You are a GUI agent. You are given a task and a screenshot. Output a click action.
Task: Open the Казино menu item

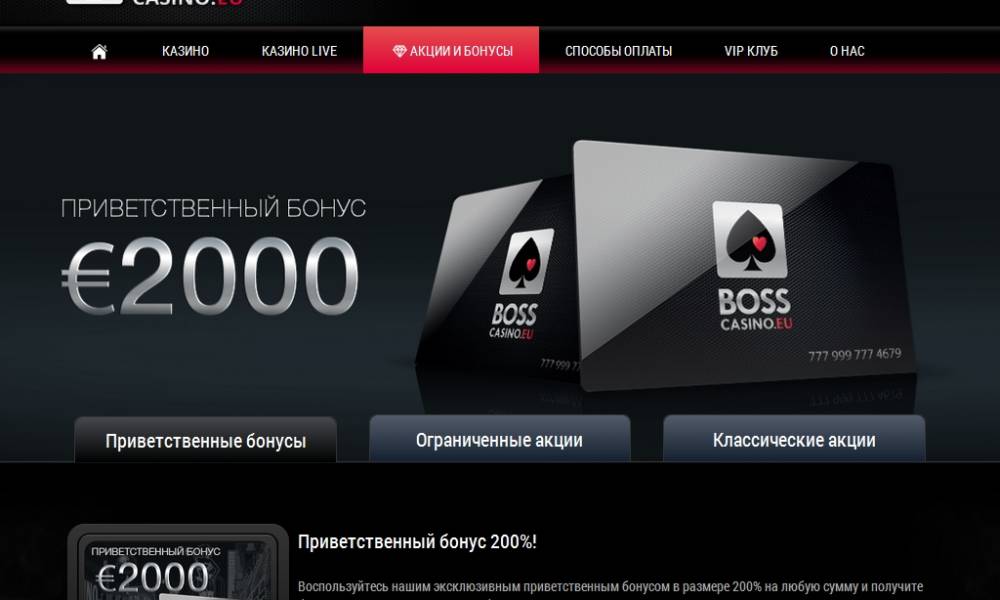186,51
